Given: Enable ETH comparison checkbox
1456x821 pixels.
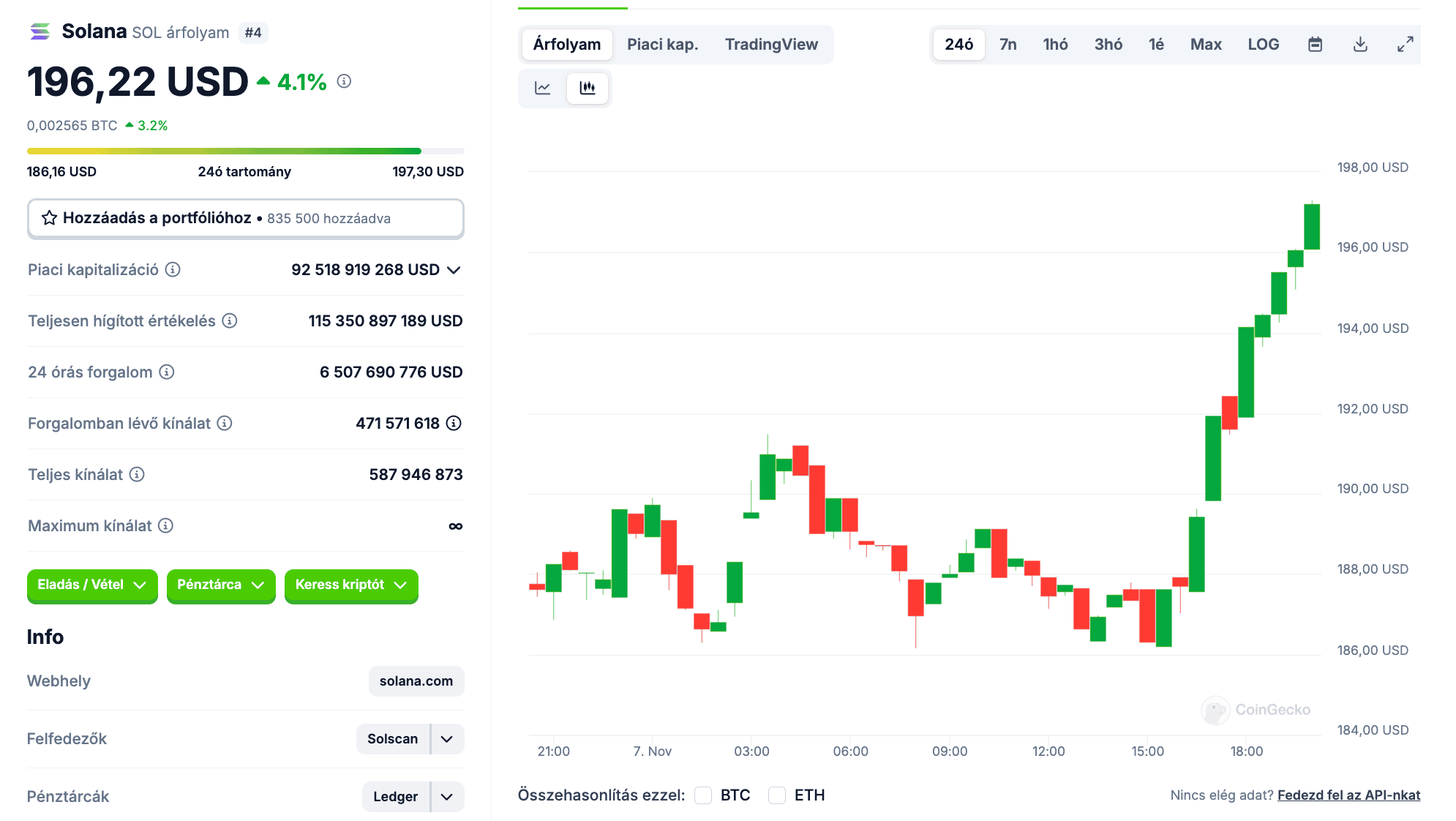Looking at the screenshot, I should coord(777,795).
